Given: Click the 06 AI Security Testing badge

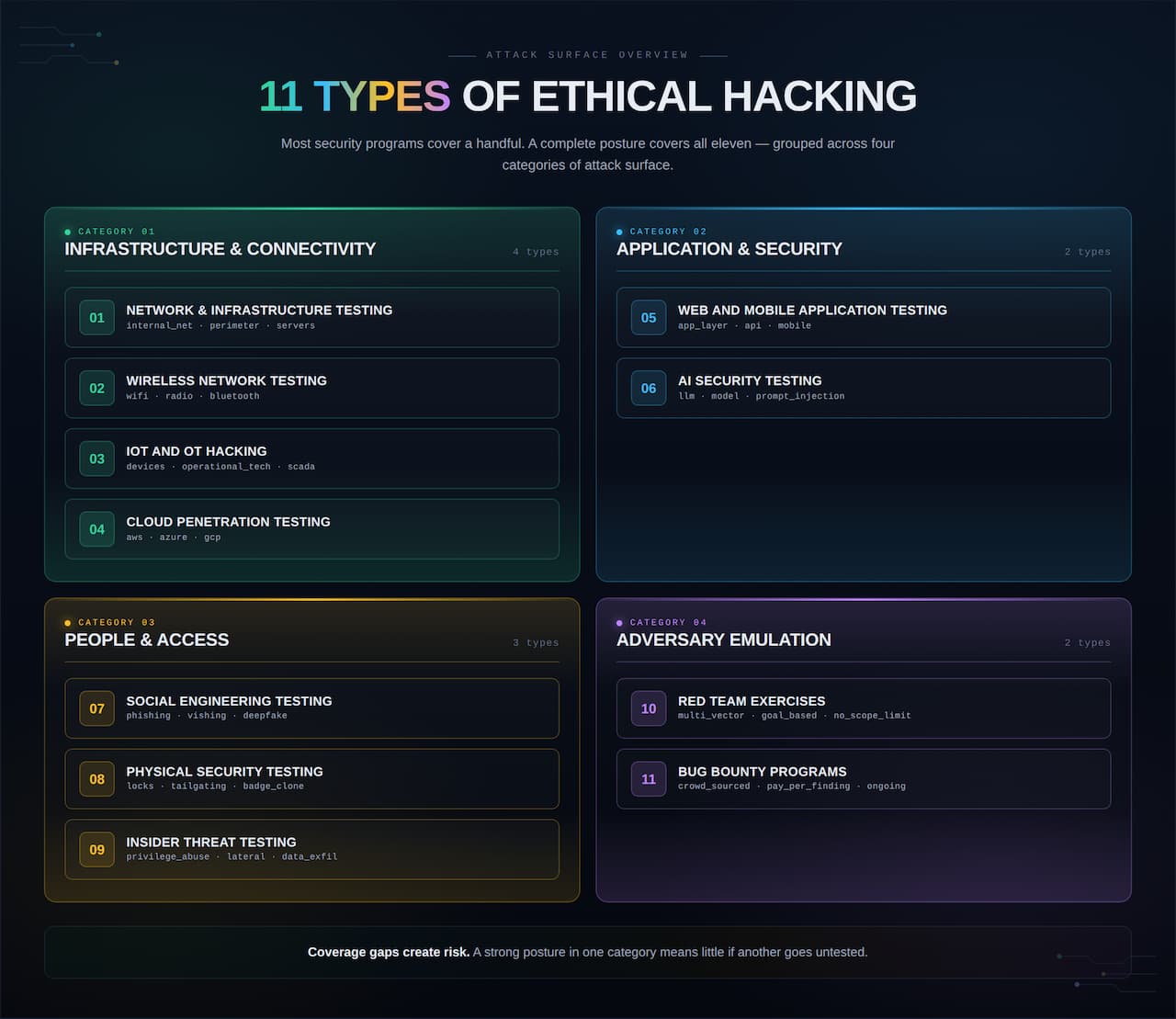Looking at the screenshot, I should click(649, 388).
